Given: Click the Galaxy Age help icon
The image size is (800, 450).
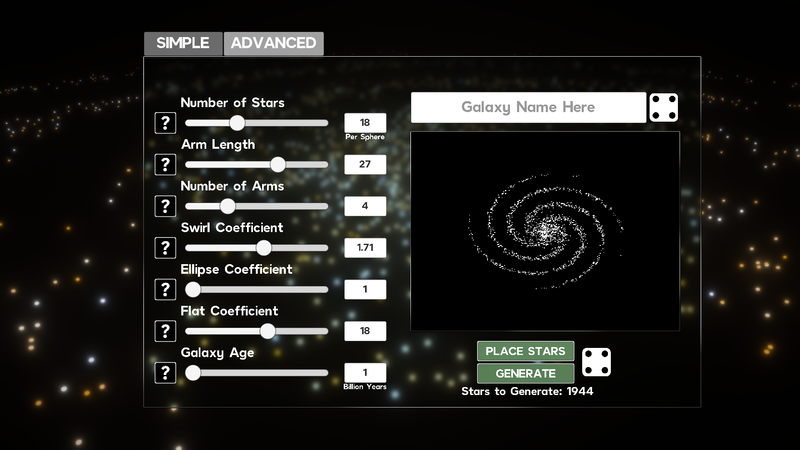Looking at the screenshot, I should (166, 373).
